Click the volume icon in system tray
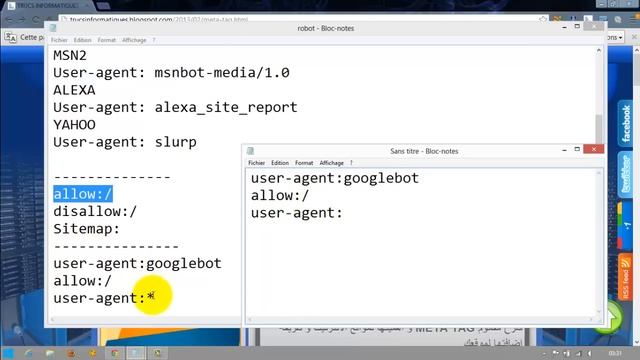 pyautogui.click(x=589, y=353)
